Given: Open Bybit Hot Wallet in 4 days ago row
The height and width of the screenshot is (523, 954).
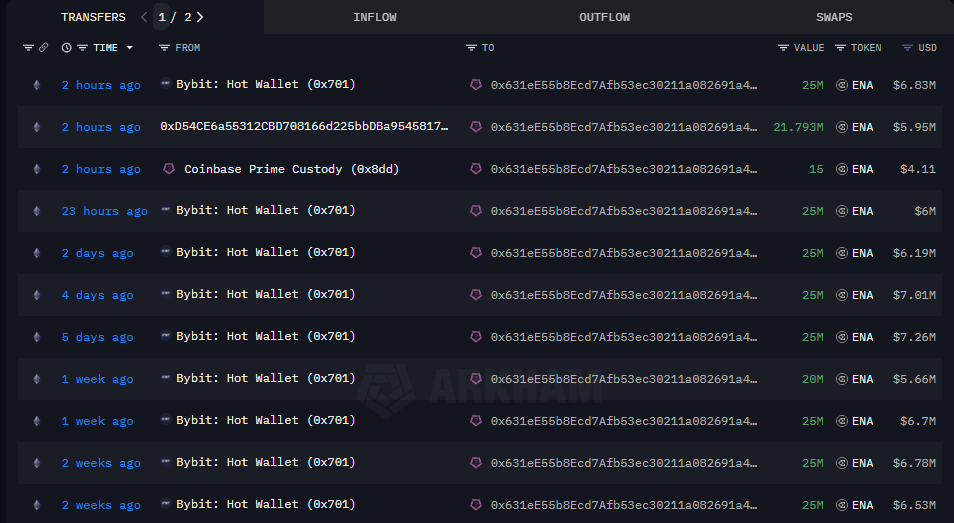Looking at the screenshot, I should [265, 295].
